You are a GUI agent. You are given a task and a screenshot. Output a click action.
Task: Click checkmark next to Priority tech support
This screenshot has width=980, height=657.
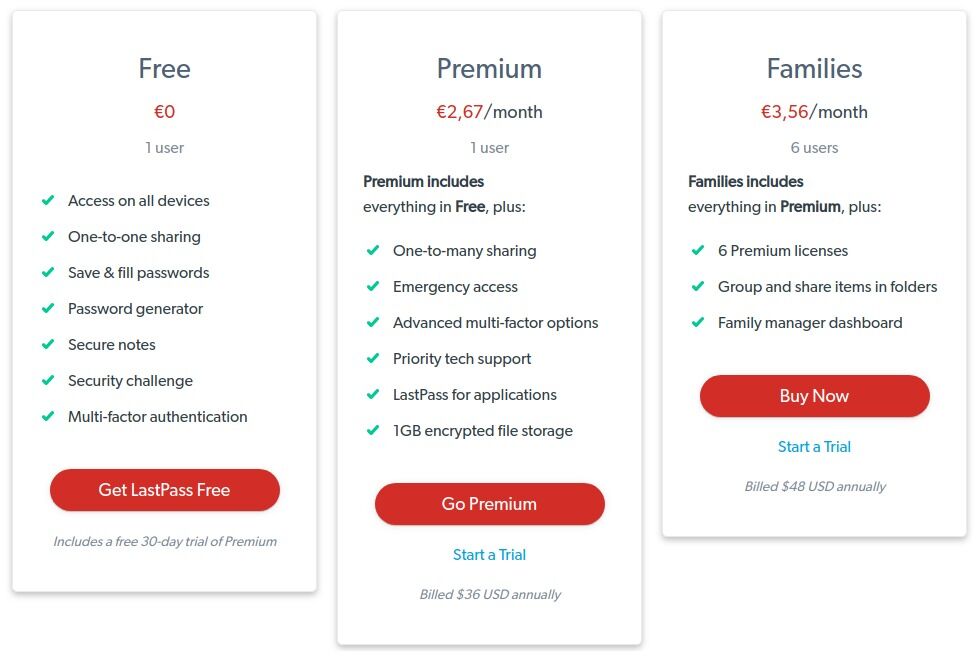[x=373, y=359]
